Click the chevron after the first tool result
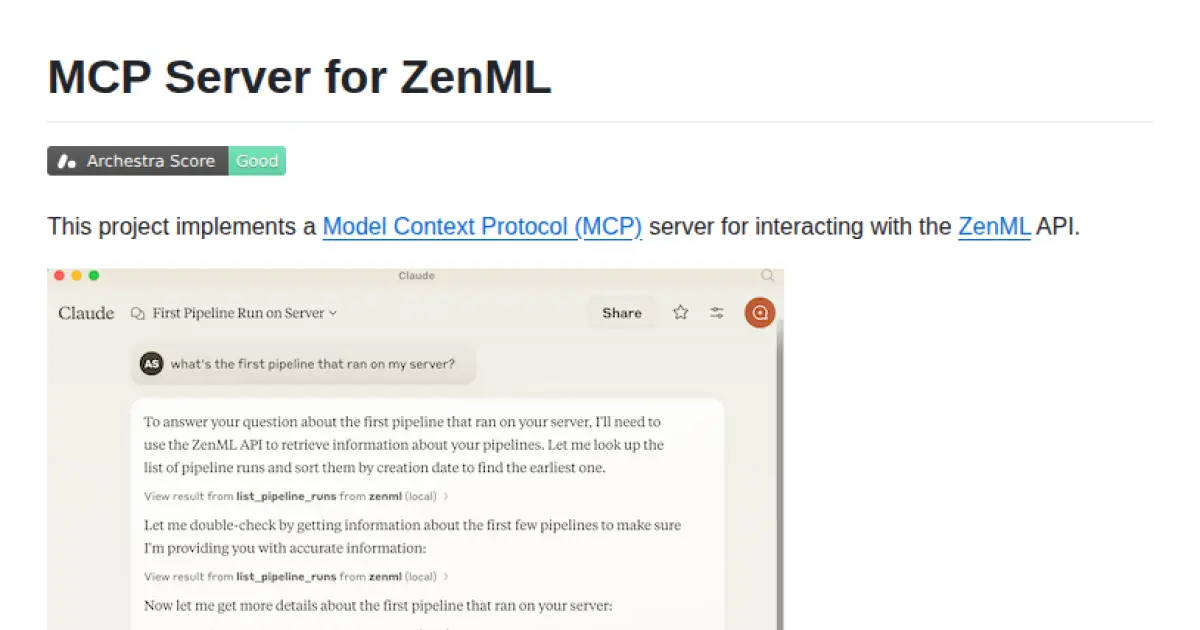Image resolution: width=1200 pixels, height=630 pixels. point(446,495)
